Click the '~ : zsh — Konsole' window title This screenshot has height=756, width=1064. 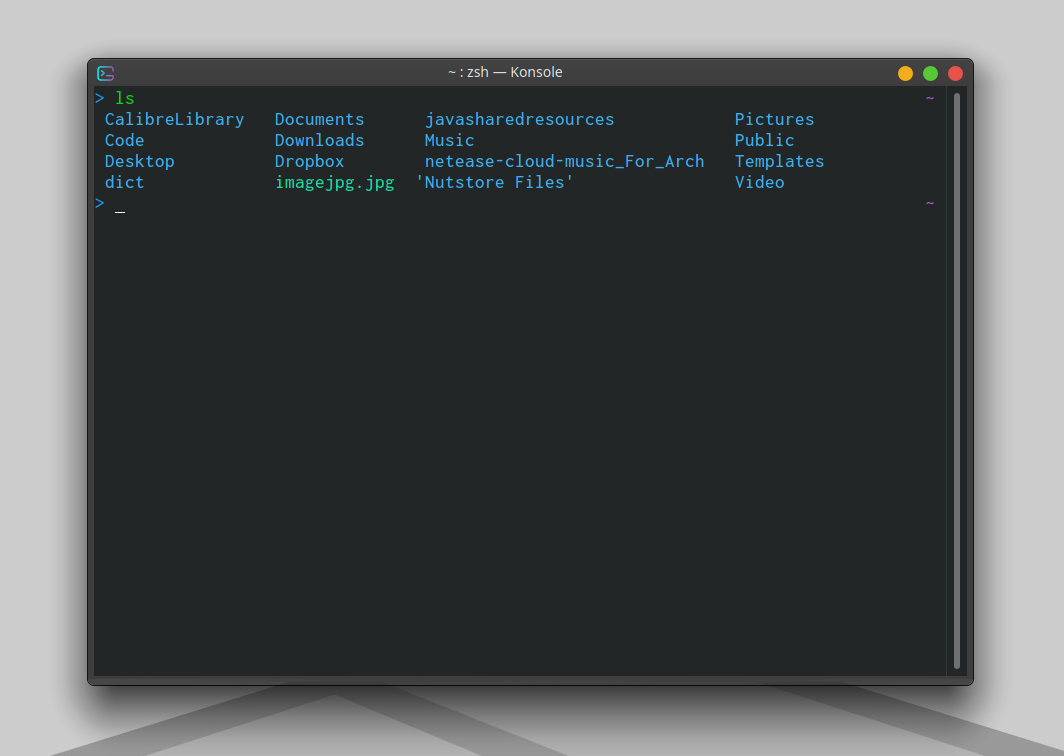tap(505, 72)
